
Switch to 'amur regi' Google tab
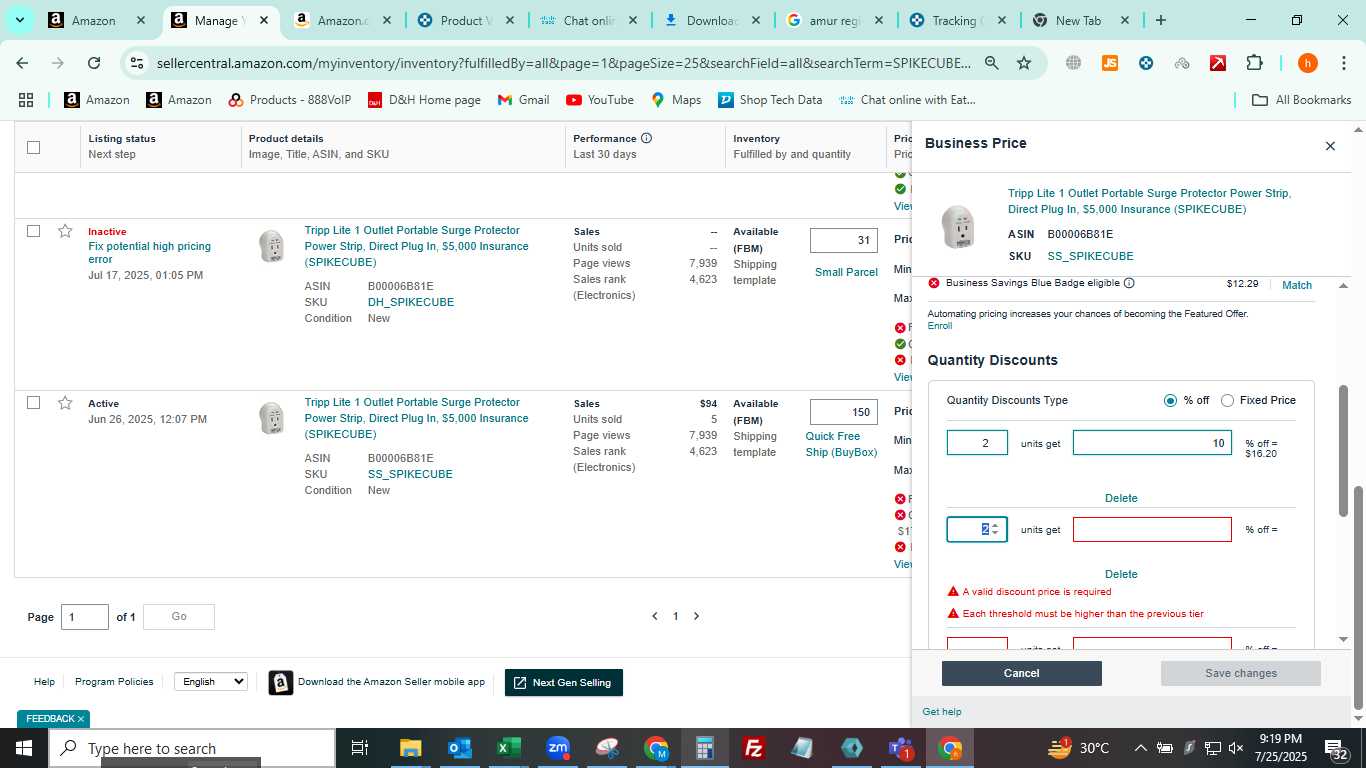[x=835, y=20]
